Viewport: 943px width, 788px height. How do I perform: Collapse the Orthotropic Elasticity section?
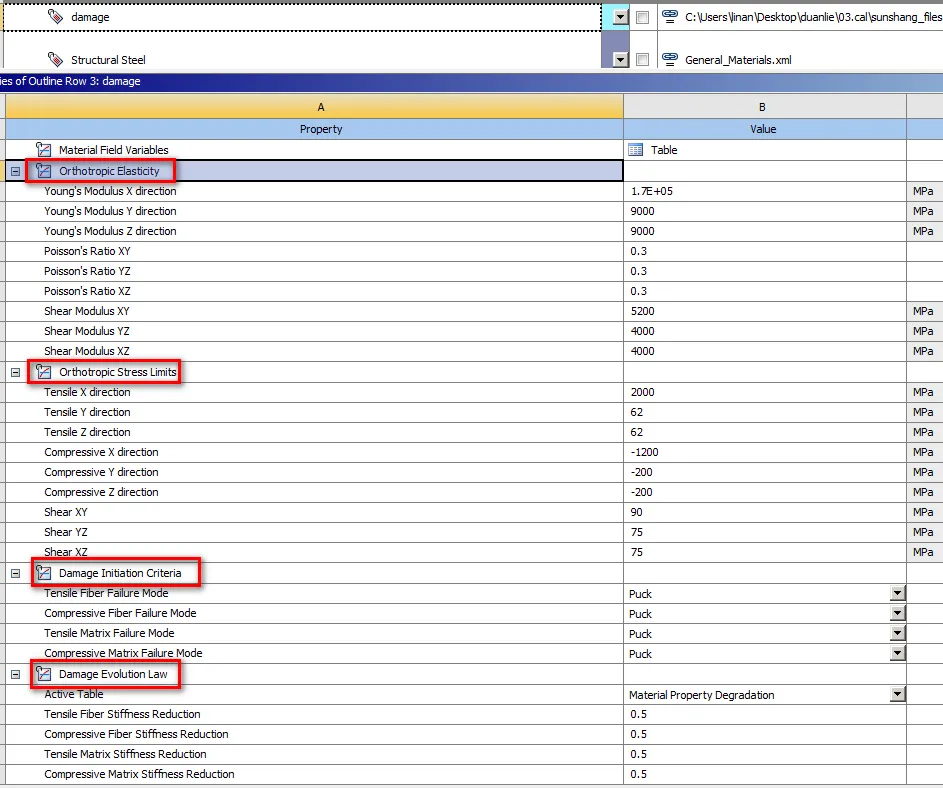pyautogui.click(x=15, y=171)
